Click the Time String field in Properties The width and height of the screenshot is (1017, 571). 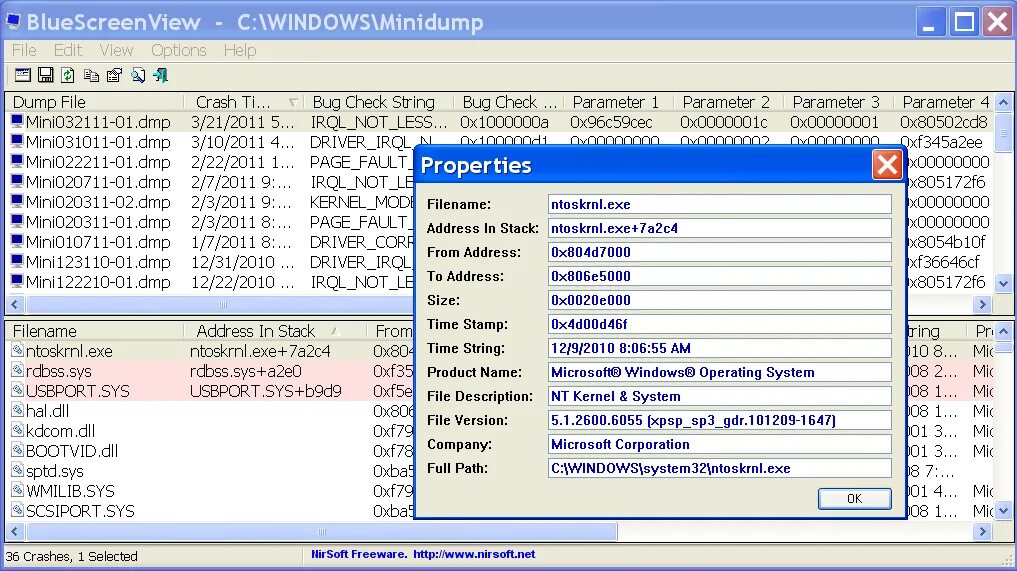(719, 348)
